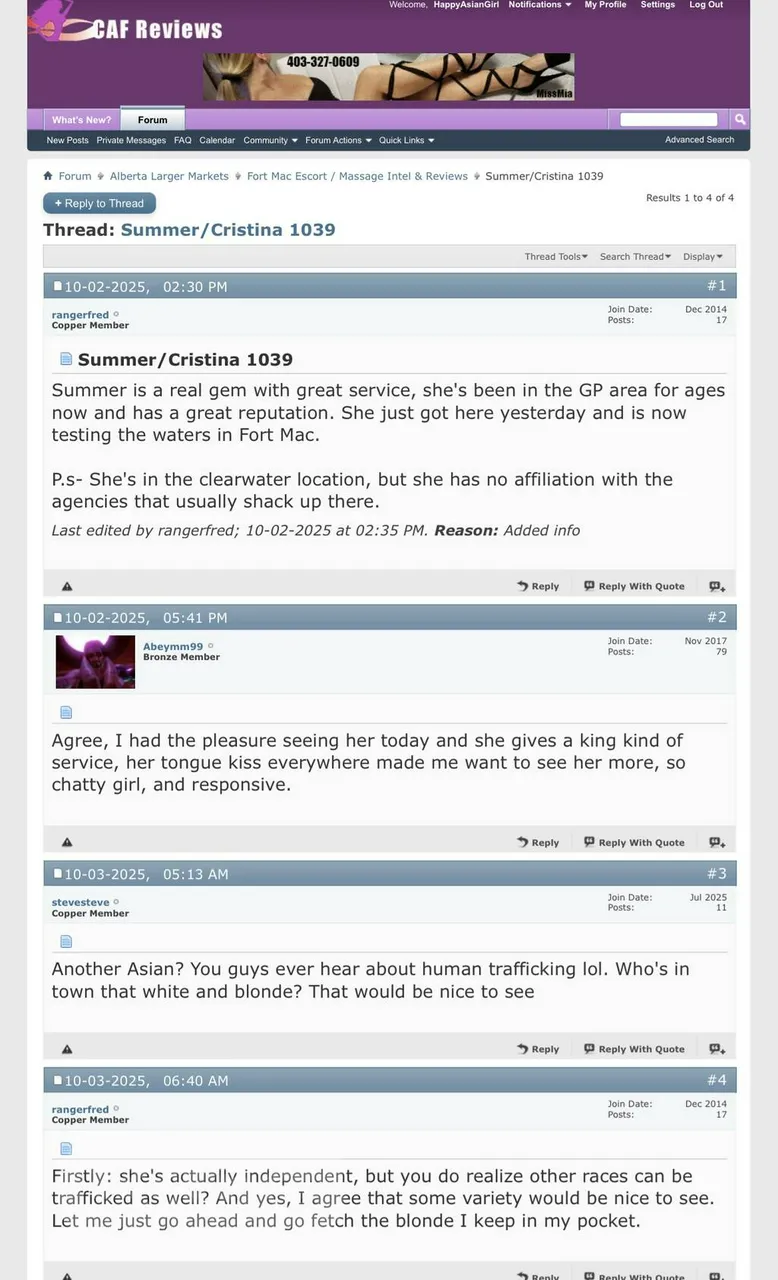Click the Reply to Thread button
778x1280 pixels.
pos(99,203)
